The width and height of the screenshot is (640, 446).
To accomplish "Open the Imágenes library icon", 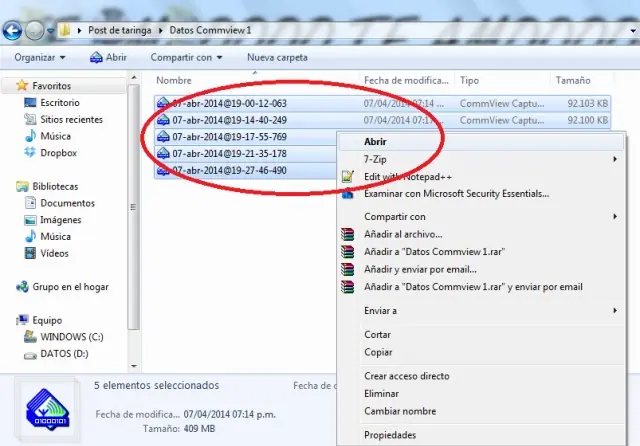I will coord(30,220).
